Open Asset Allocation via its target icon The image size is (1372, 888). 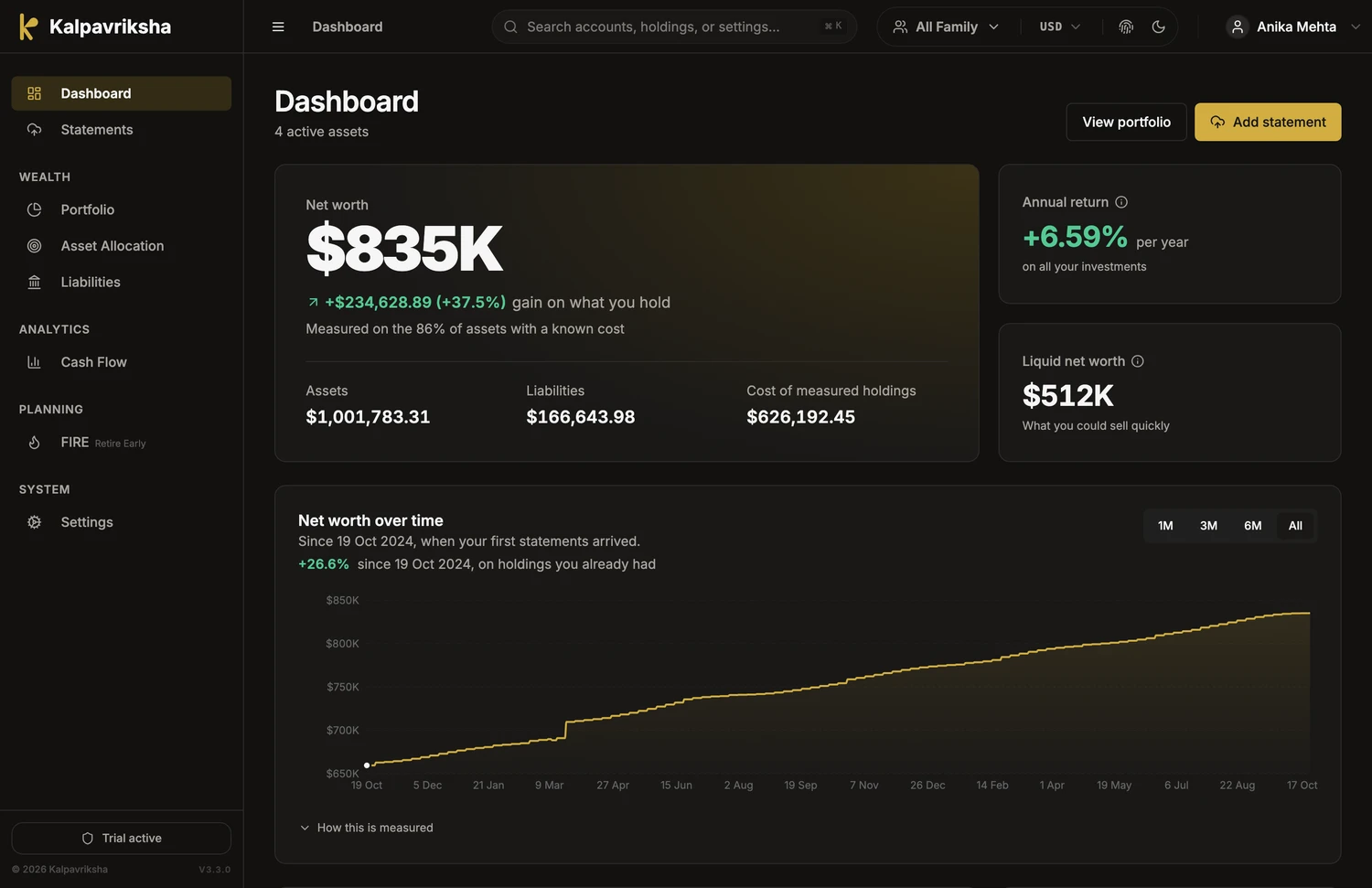point(35,246)
